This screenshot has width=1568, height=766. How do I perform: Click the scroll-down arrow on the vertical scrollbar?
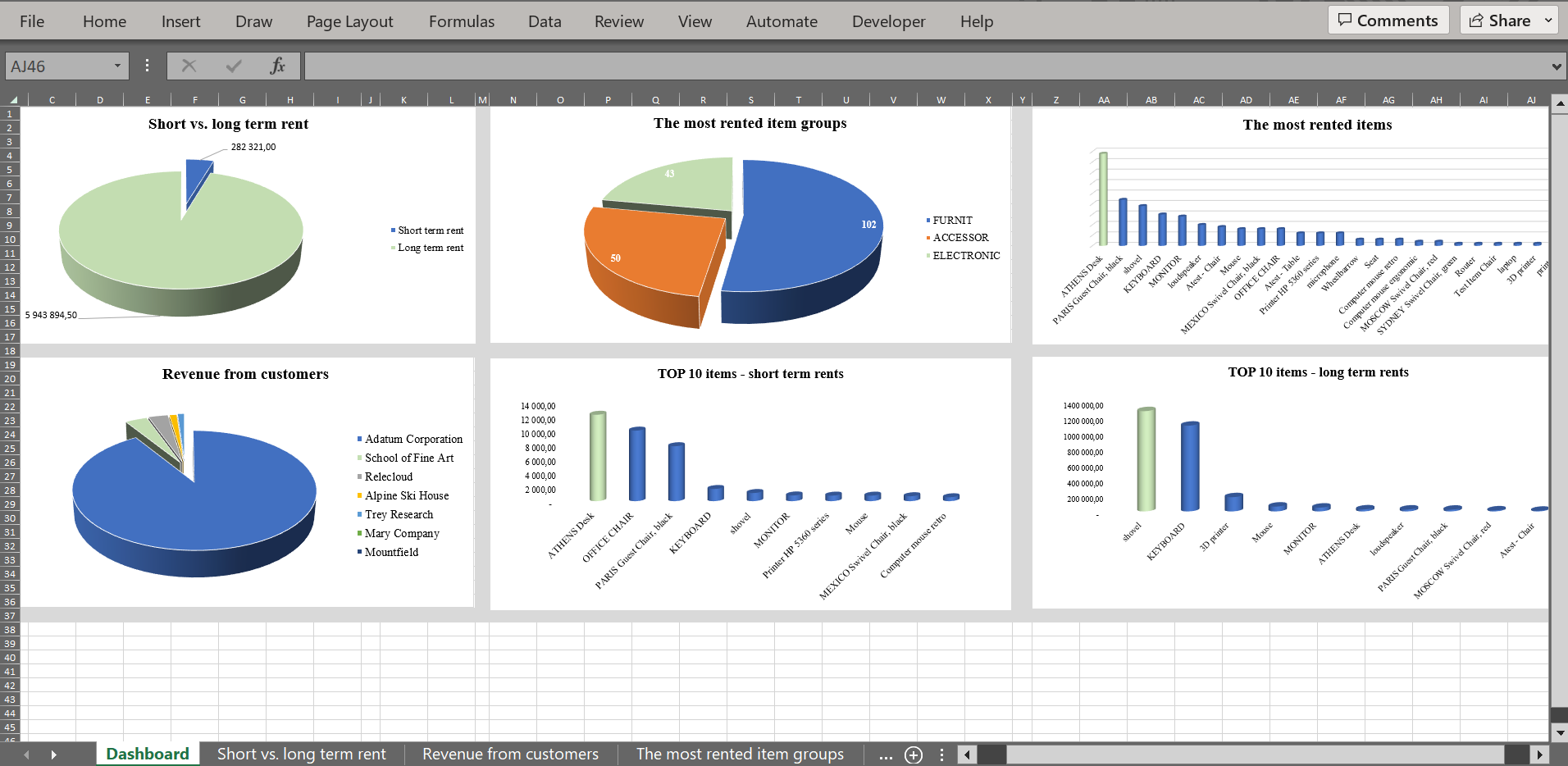pos(1559,734)
